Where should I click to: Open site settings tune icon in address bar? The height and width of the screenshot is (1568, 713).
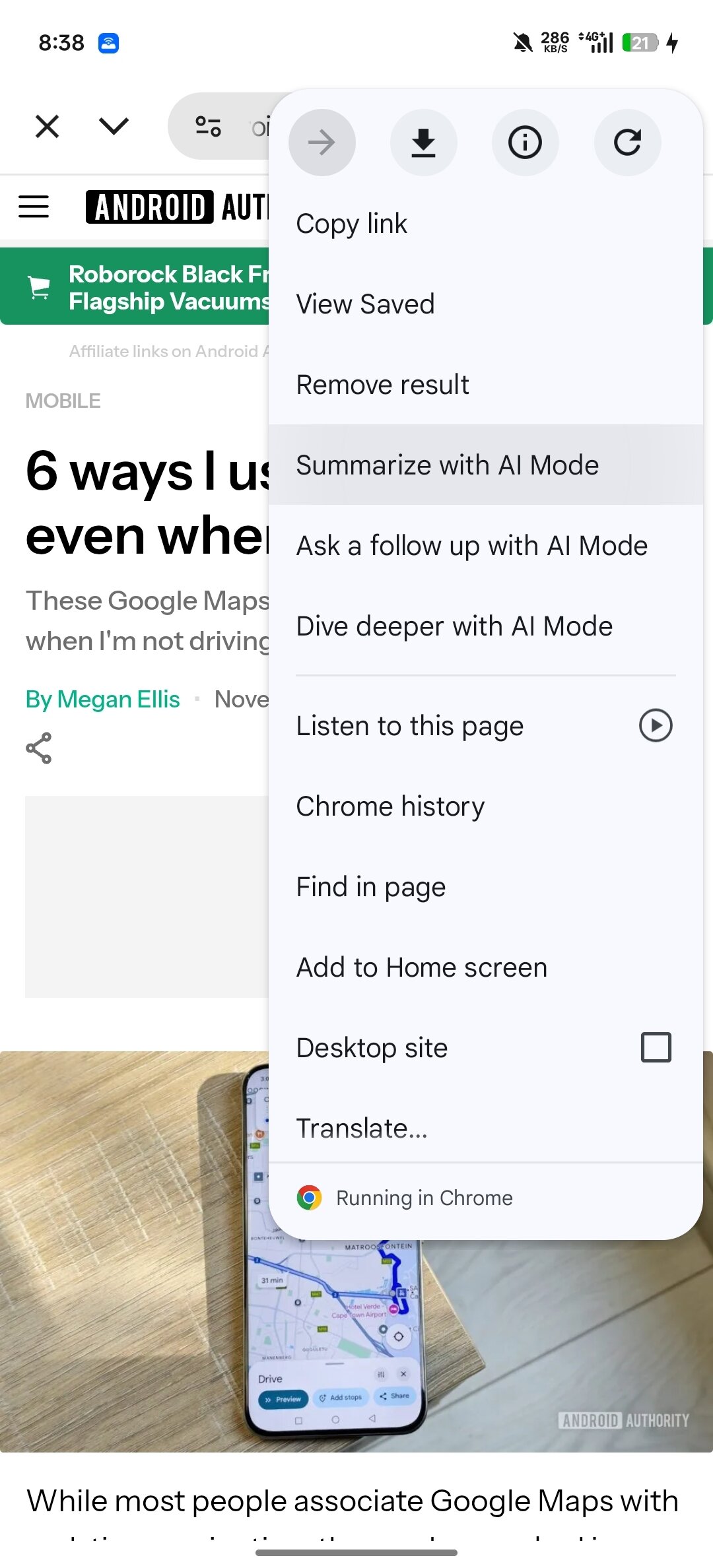tap(208, 126)
